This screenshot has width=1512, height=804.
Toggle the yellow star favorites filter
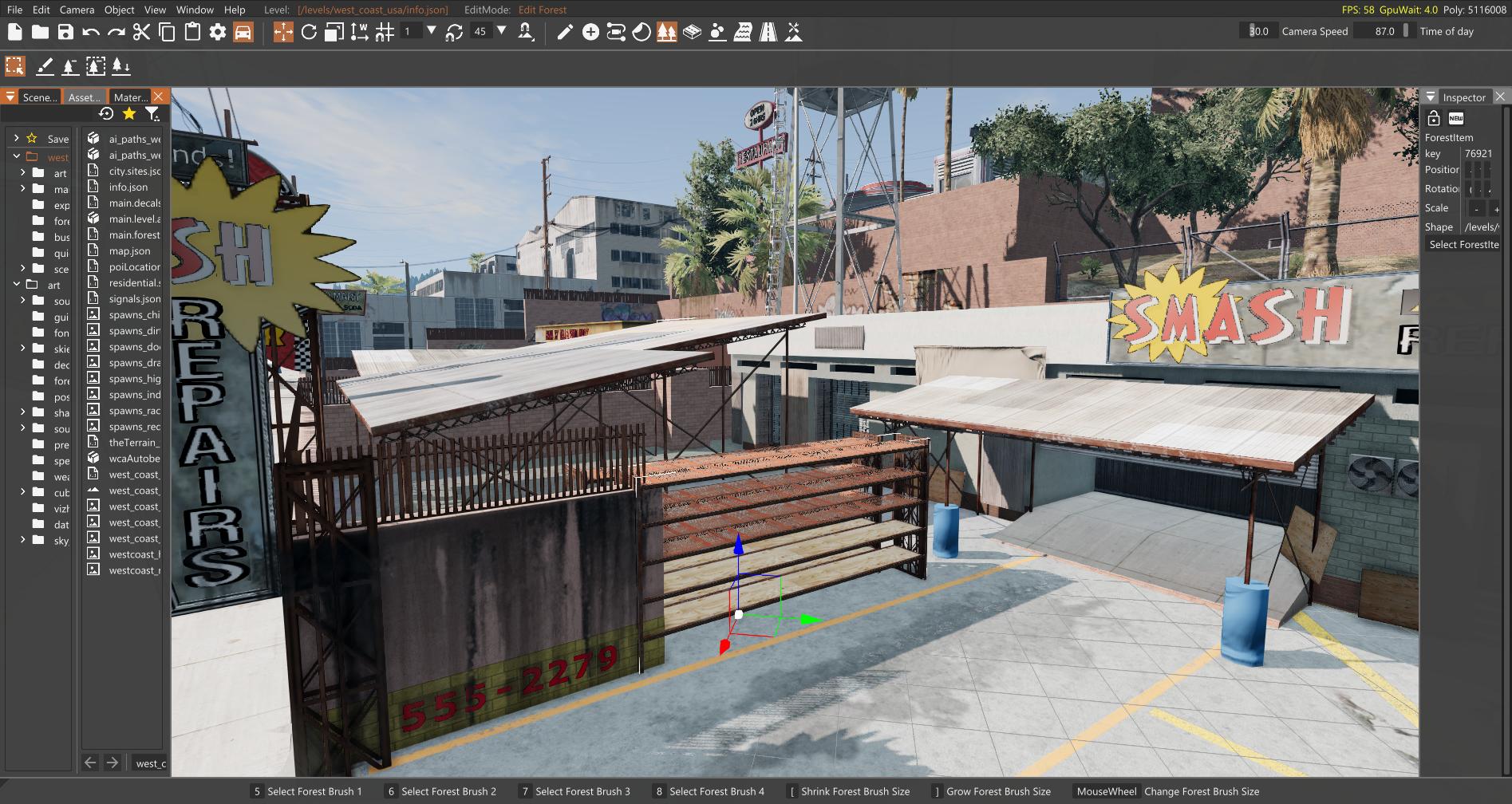pos(128,114)
